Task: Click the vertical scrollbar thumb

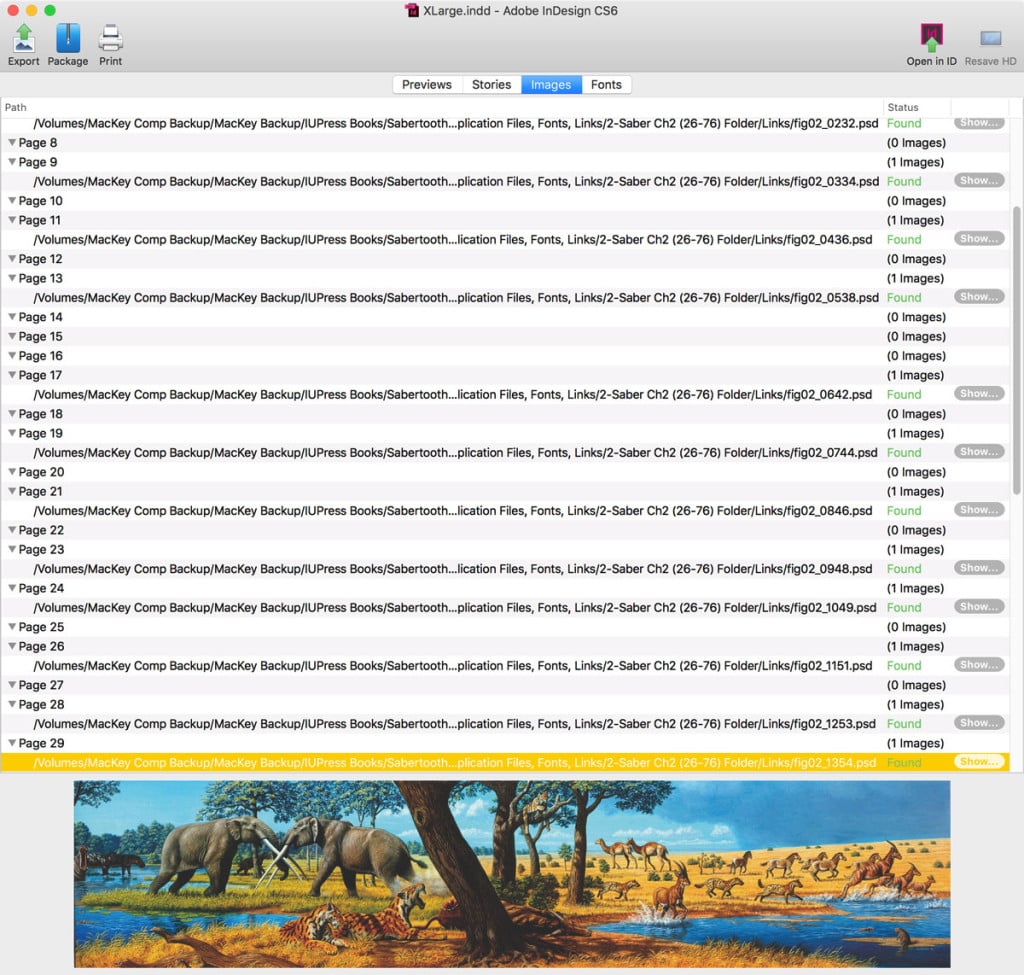Action: click(x=1016, y=351)
